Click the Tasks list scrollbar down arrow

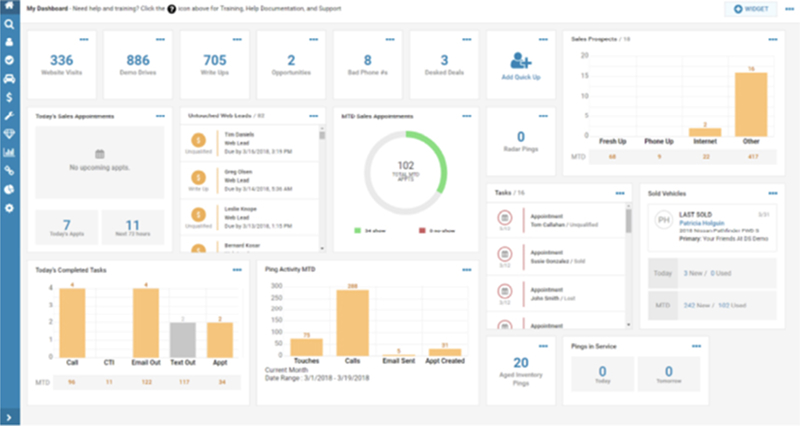click(x=629, y=325)
